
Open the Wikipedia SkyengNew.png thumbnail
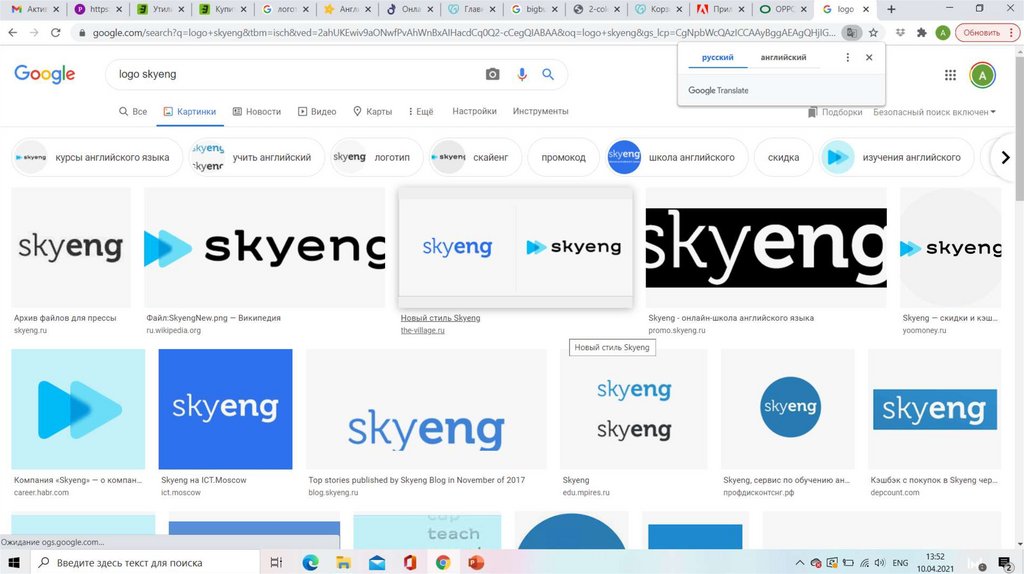click(x=264, y=247)
